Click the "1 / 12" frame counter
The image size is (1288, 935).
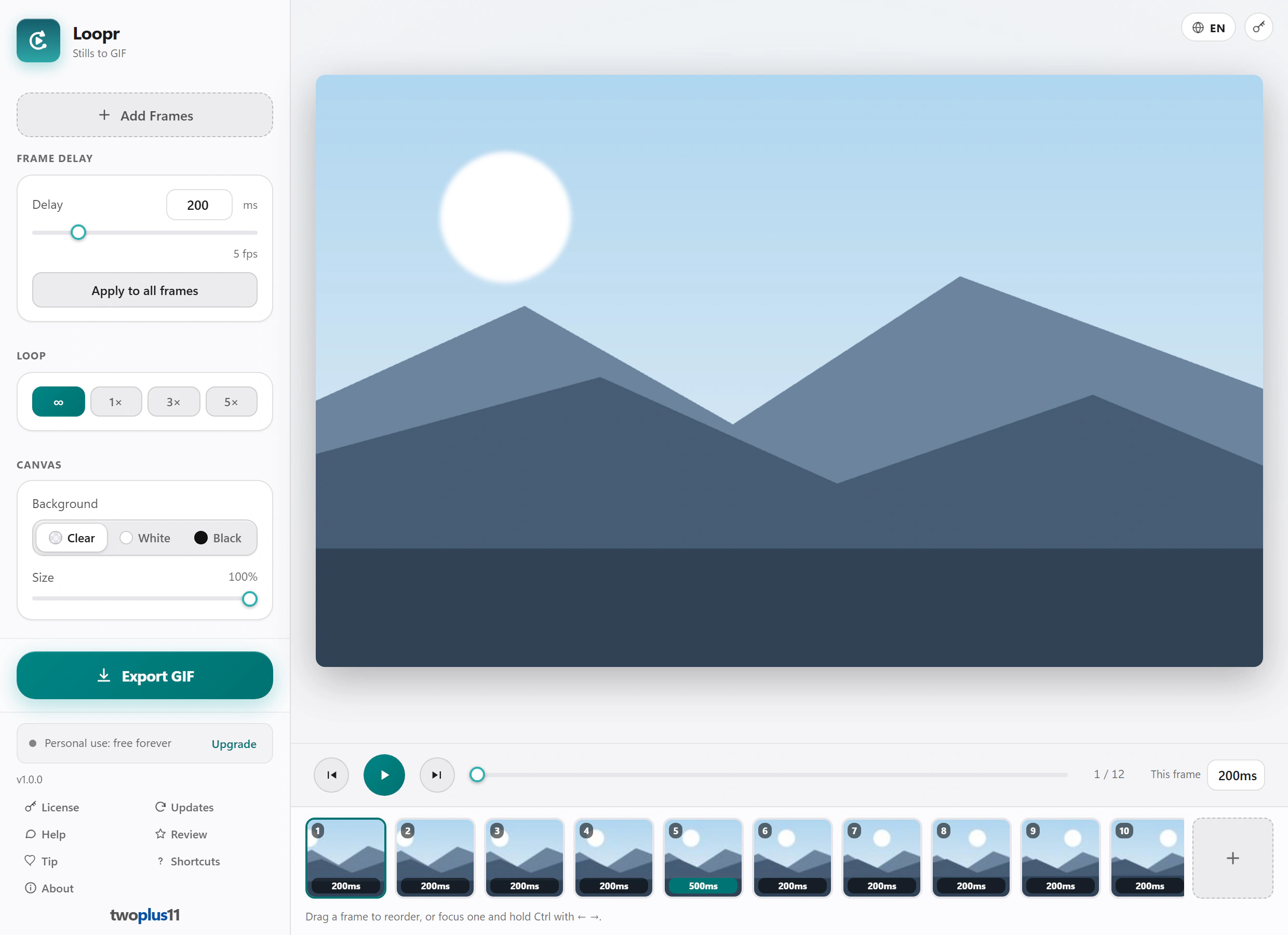(x=1108, y=774)
